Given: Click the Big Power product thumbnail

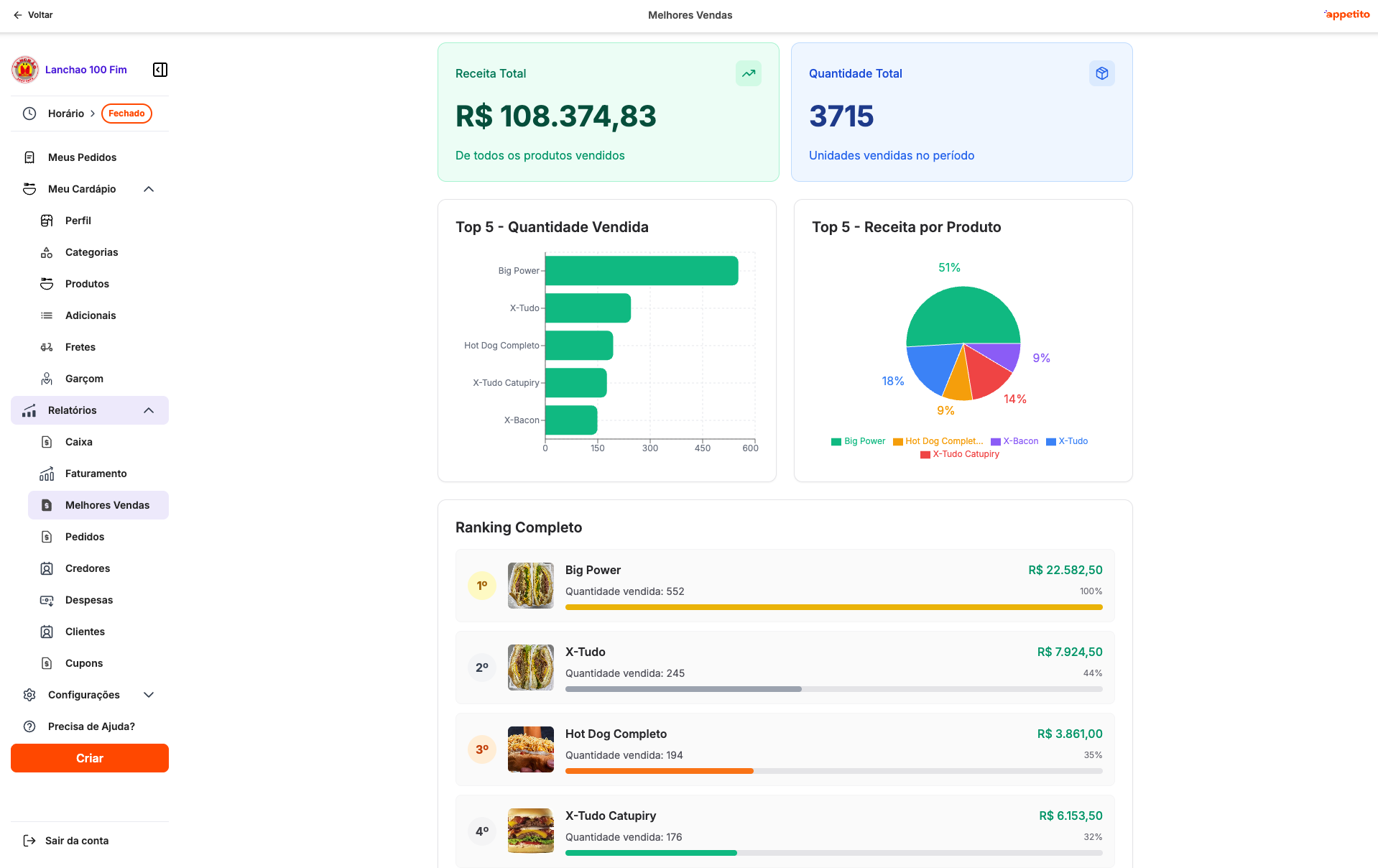Looking at the screenshot, I should [x=531, y=586].
